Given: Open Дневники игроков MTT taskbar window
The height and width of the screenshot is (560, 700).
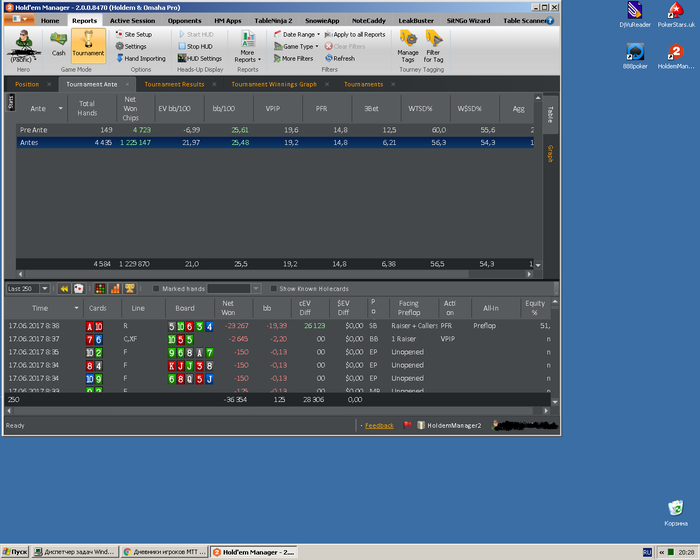Looking at the screenshot, I should [x=165, y=552].
